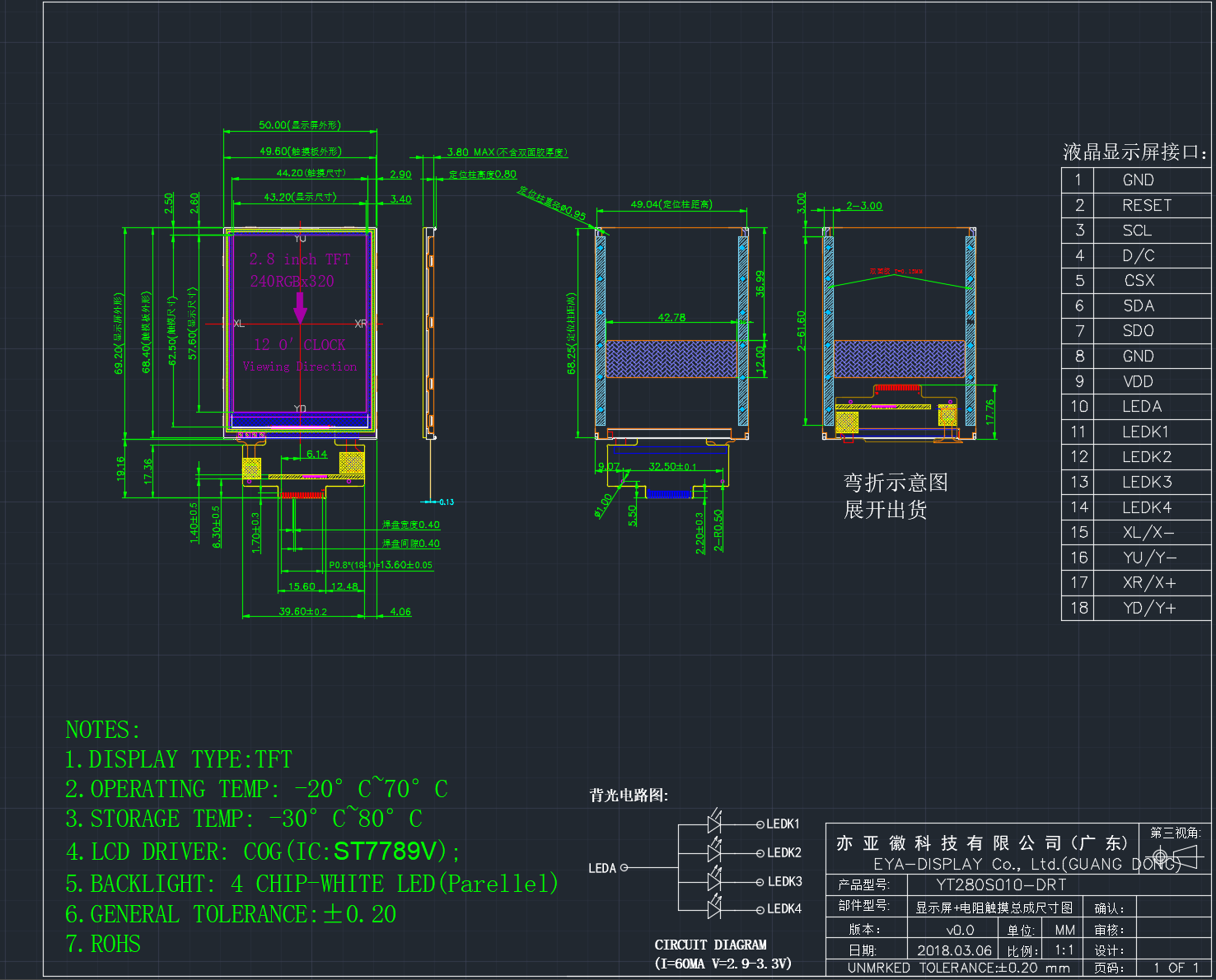Select LEDK4 in the pin table
Viewport: 1216px width, 980px height.
click(1147, 507)
